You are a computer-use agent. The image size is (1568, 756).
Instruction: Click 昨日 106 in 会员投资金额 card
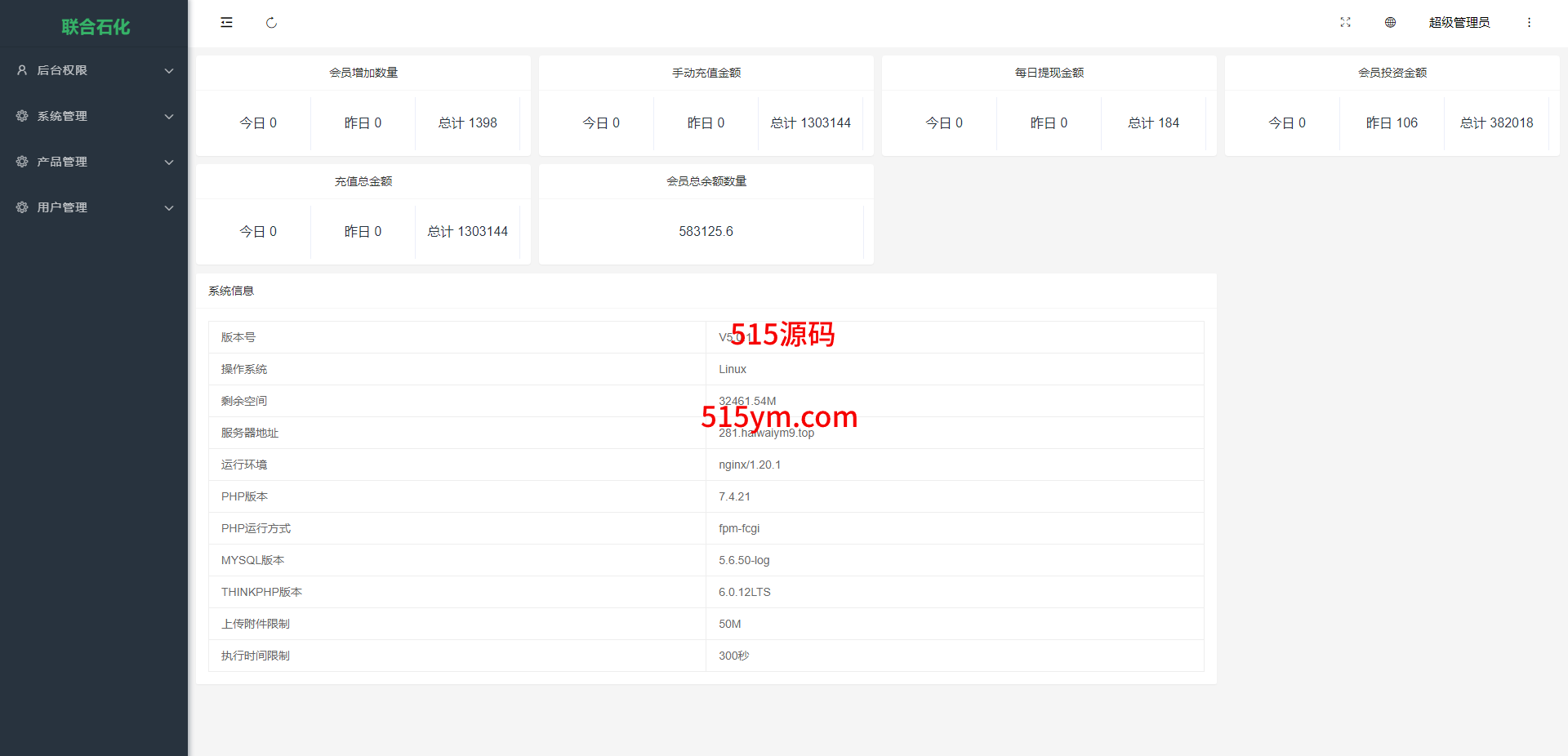(1392, 123)
